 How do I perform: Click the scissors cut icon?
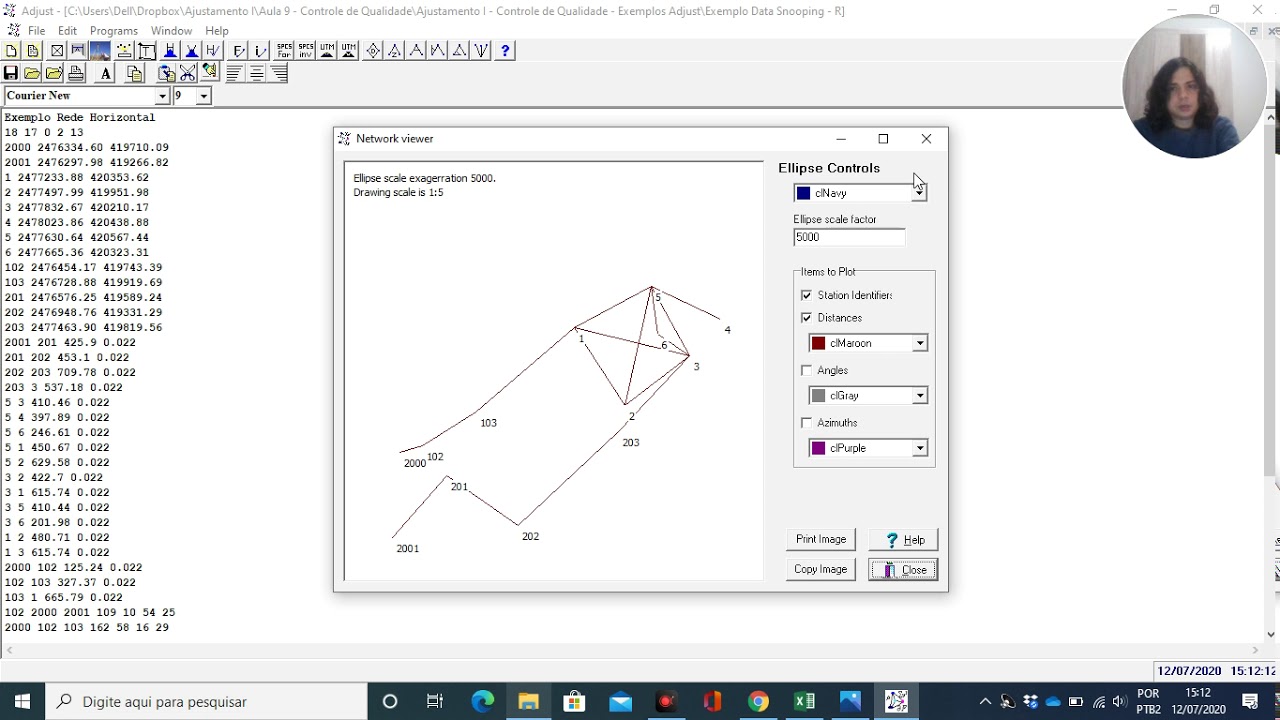(187, 73)
